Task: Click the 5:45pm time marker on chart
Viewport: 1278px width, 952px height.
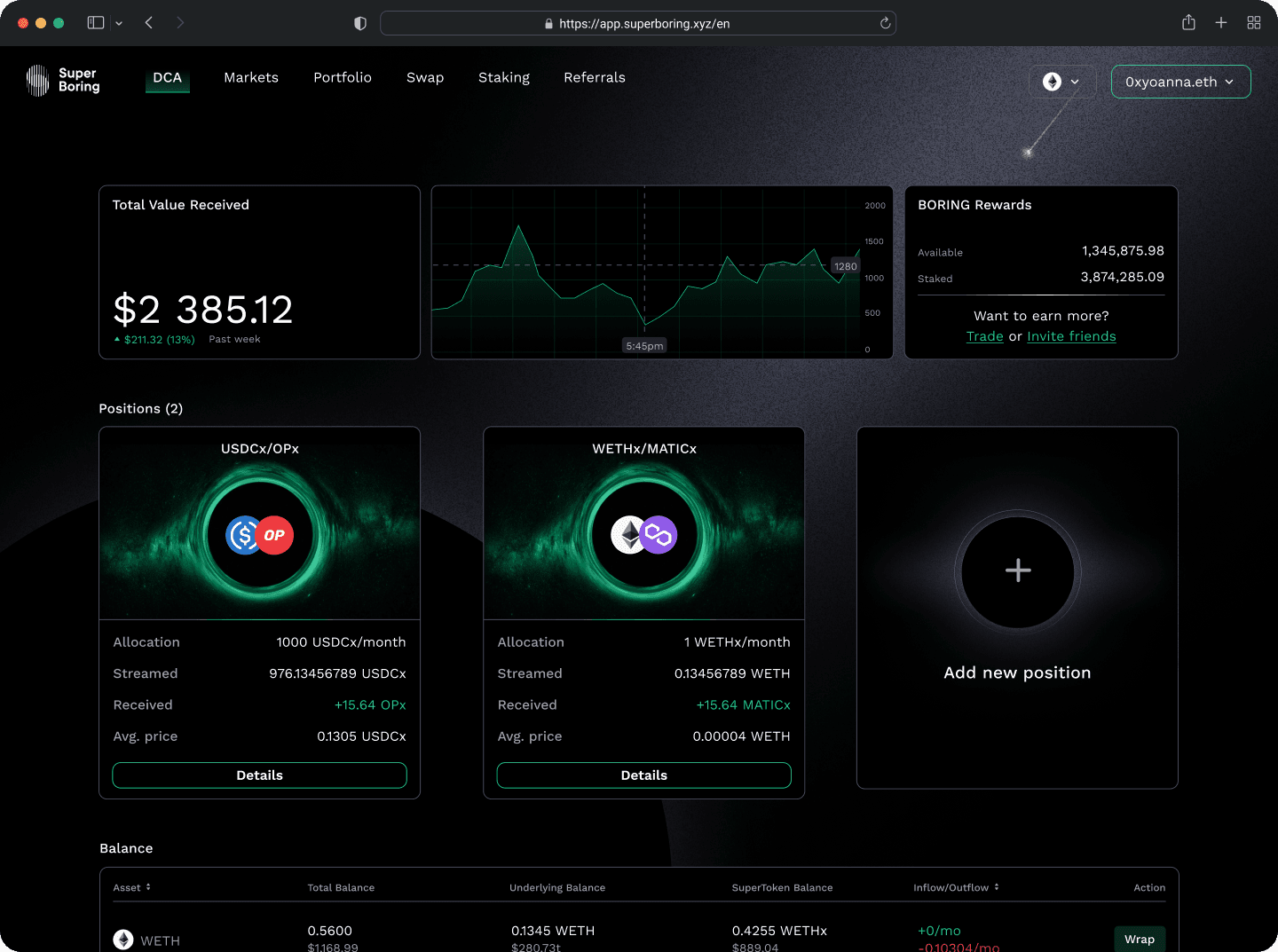Action: pyautogui.click(x=644, y=346)
